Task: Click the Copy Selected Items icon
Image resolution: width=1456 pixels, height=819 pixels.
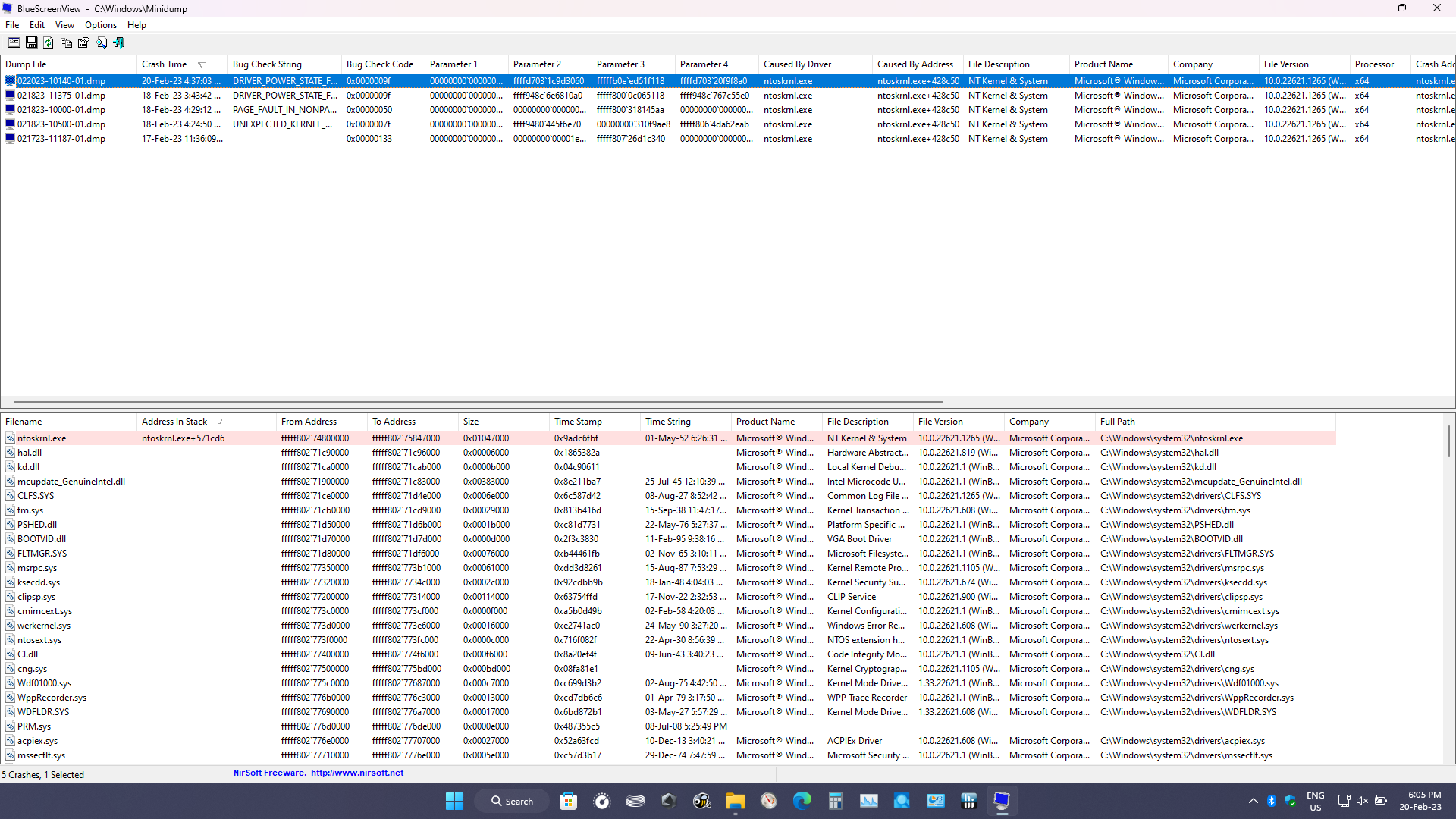Action: coord(66,43)
